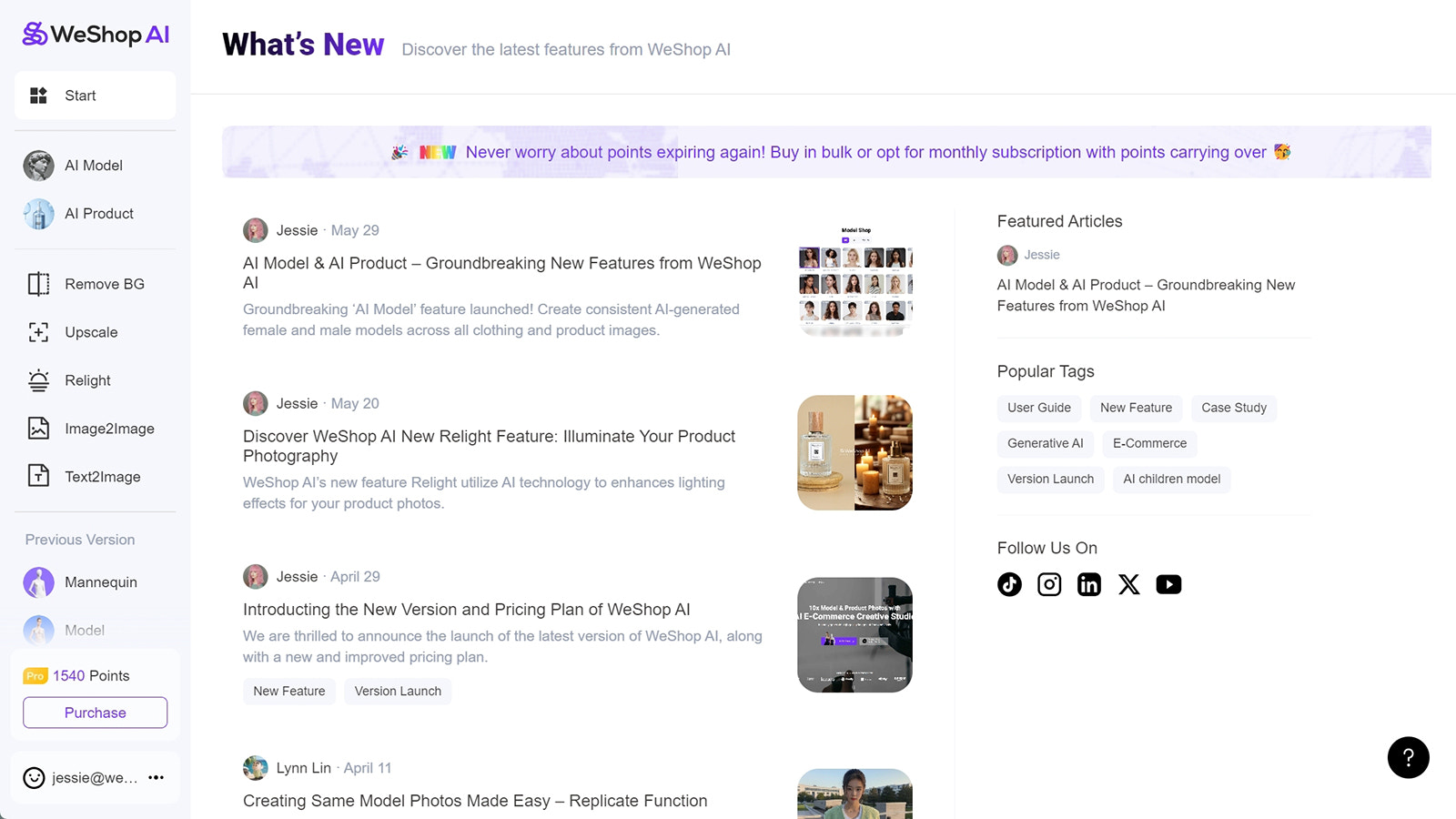
Task: Open the Mannequin icon in Previous Version
Action: pyautogui.click(x=38, y=582)
